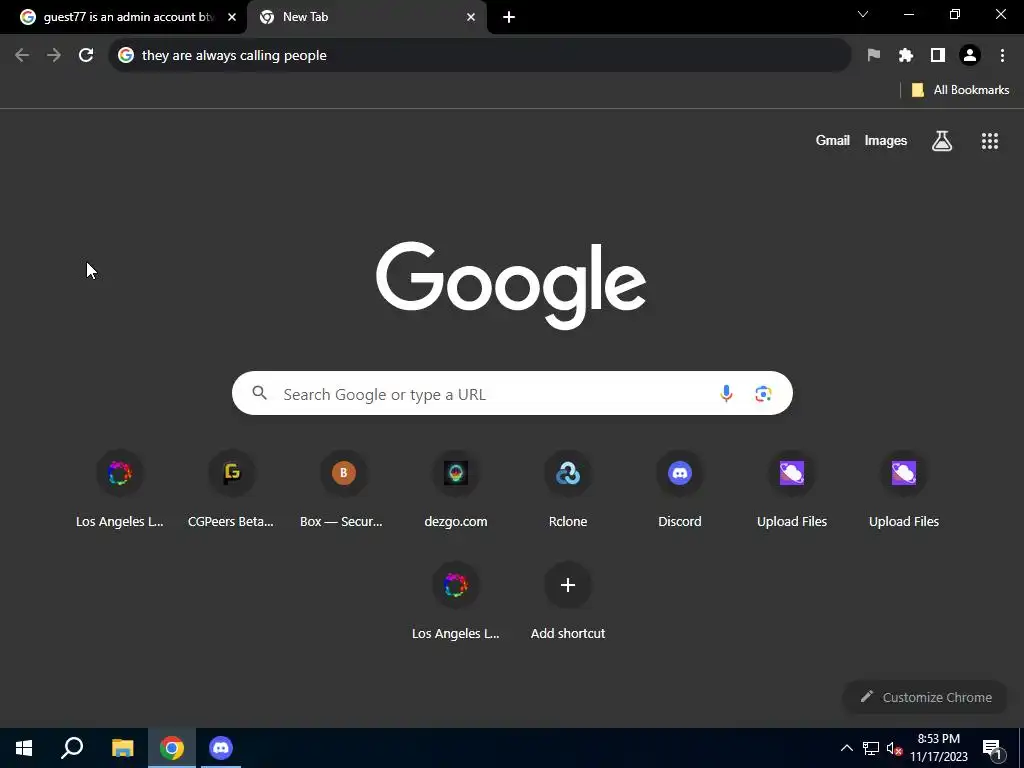
Task: Open the profile avatar icon
Action: coord(970,56)
